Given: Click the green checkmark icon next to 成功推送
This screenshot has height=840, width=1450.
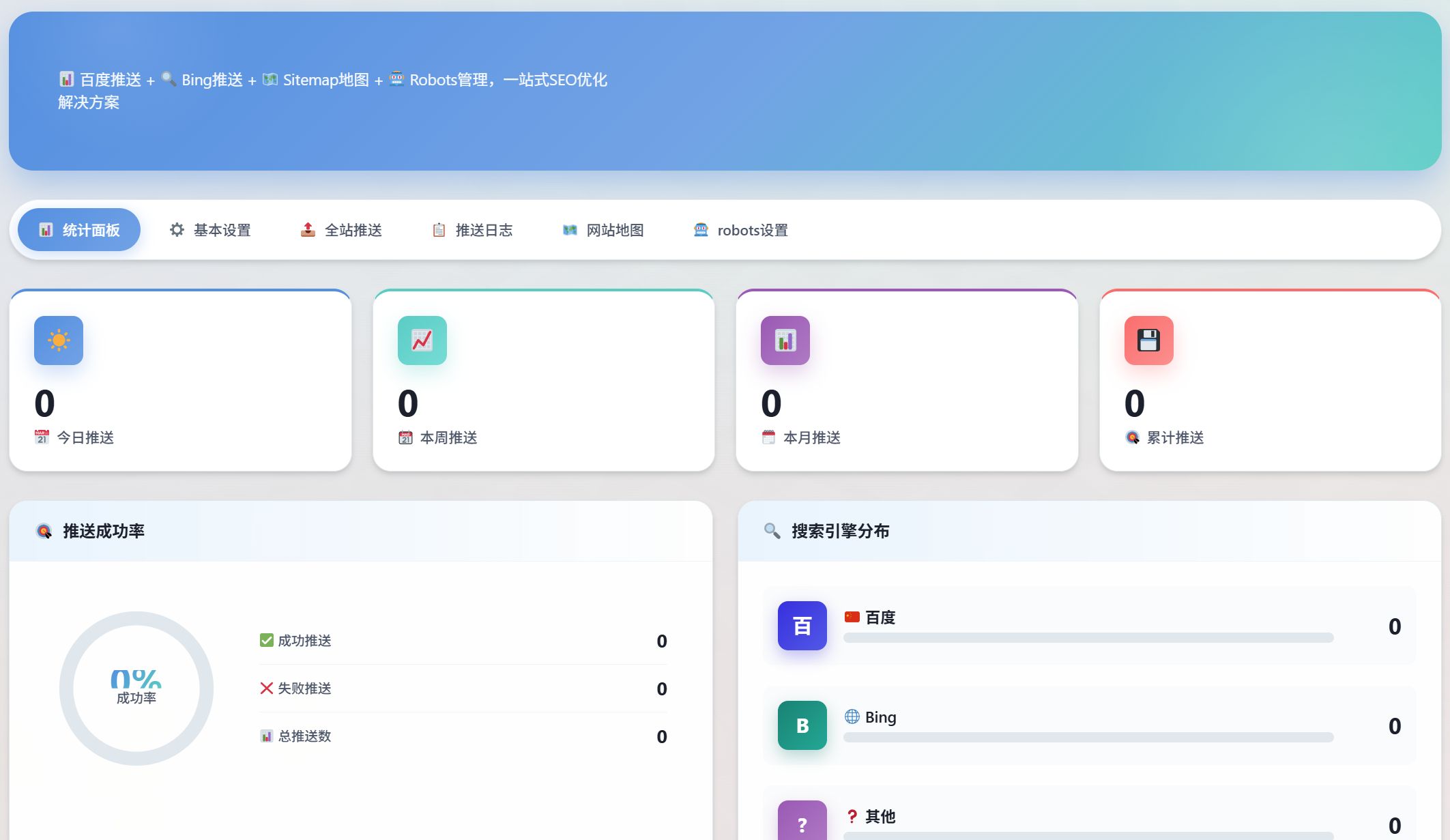Looking at the screenshot, I should [x=267, y=640].
